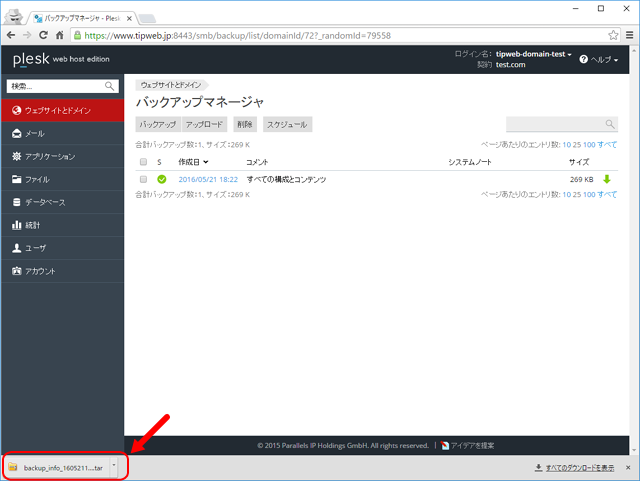Open the 統計 sidebar section

(62, 225)
